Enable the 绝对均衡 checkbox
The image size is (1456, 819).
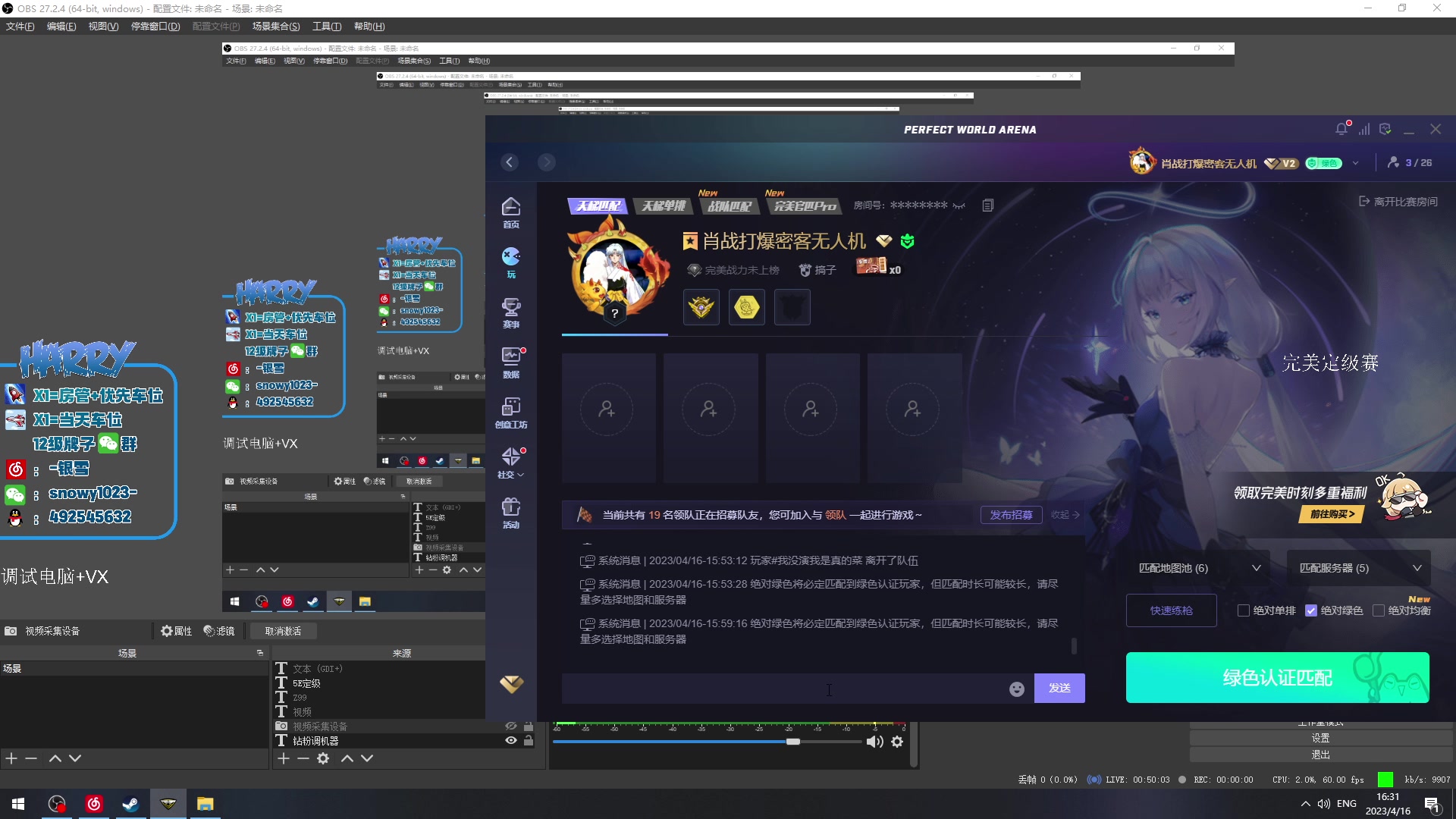click(1379, 610)
